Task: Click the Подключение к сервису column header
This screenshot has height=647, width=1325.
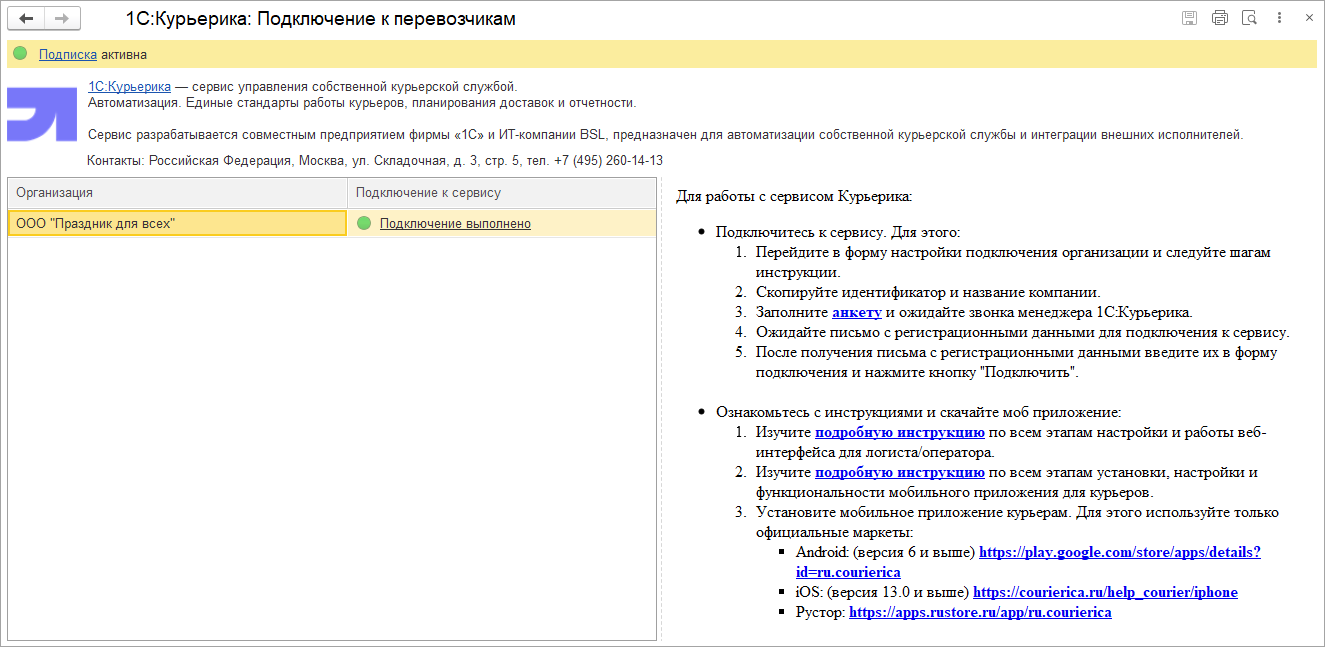Action: [502, 193]
